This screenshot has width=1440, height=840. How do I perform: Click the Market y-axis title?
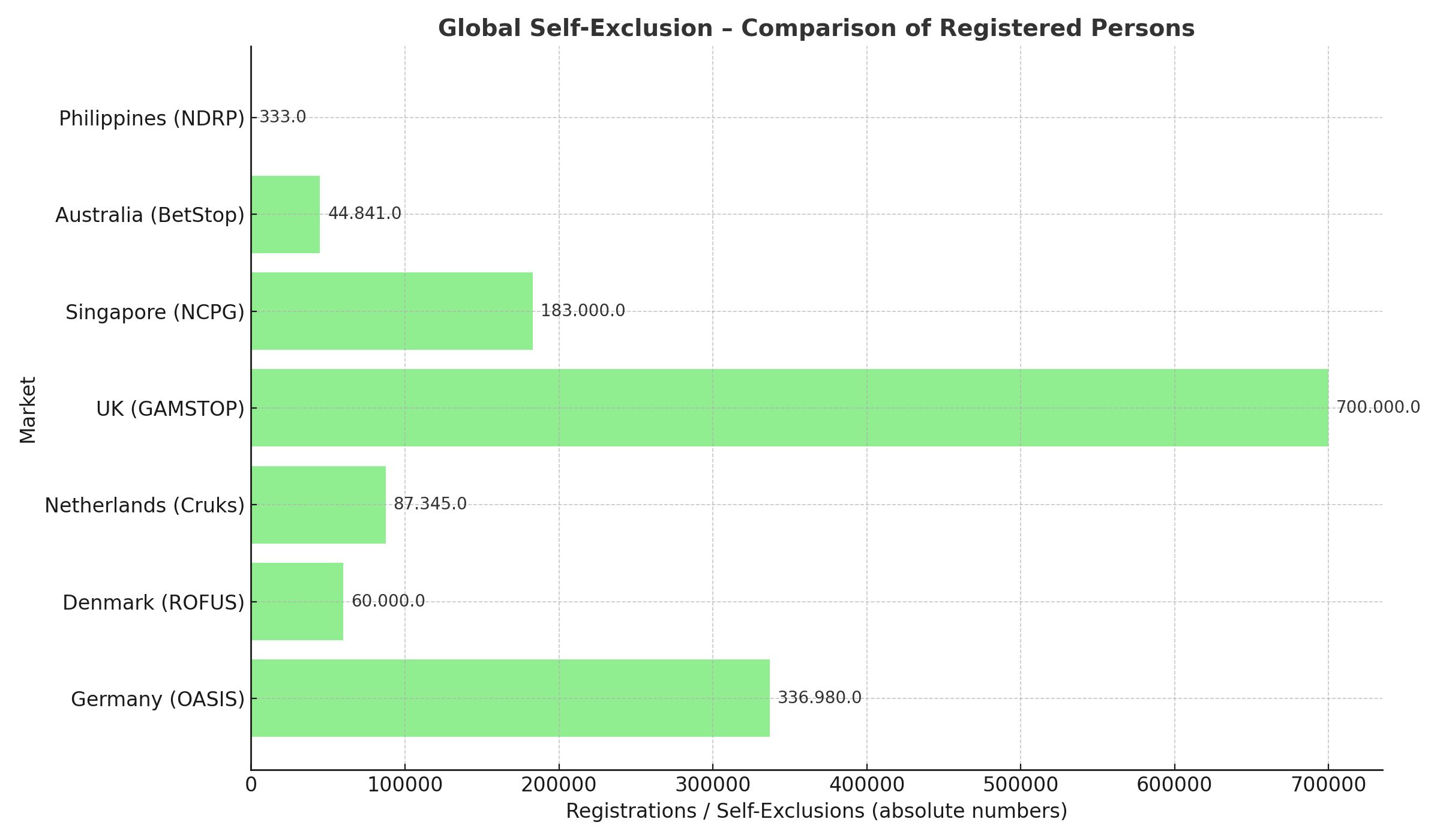coord(28,410)
